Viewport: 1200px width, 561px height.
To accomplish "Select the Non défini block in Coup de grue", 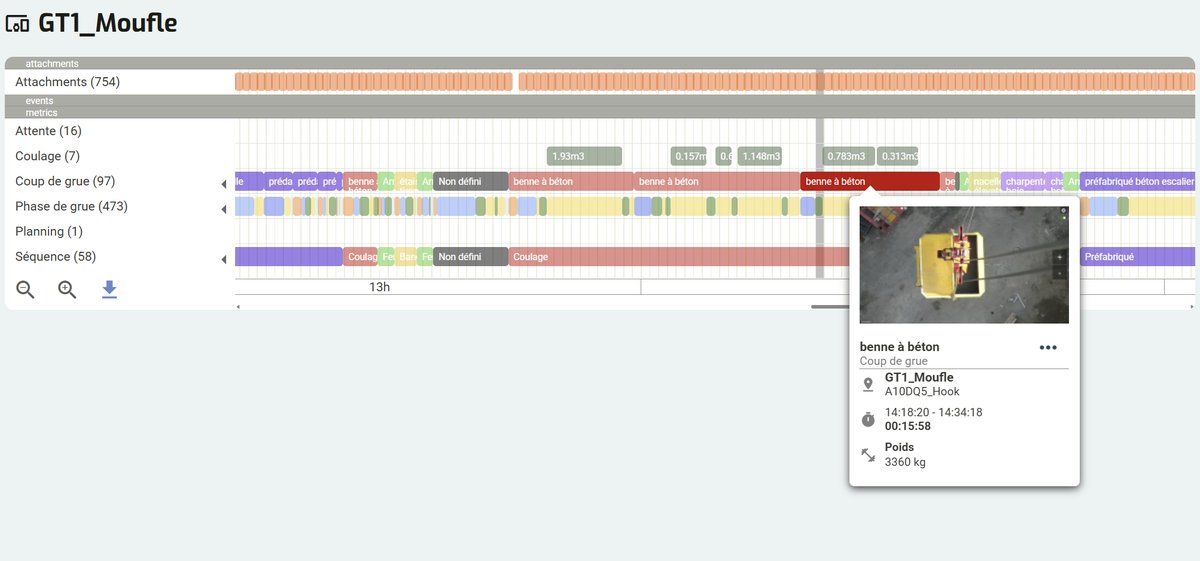I will pyautogui.click(x=471, y=181).
